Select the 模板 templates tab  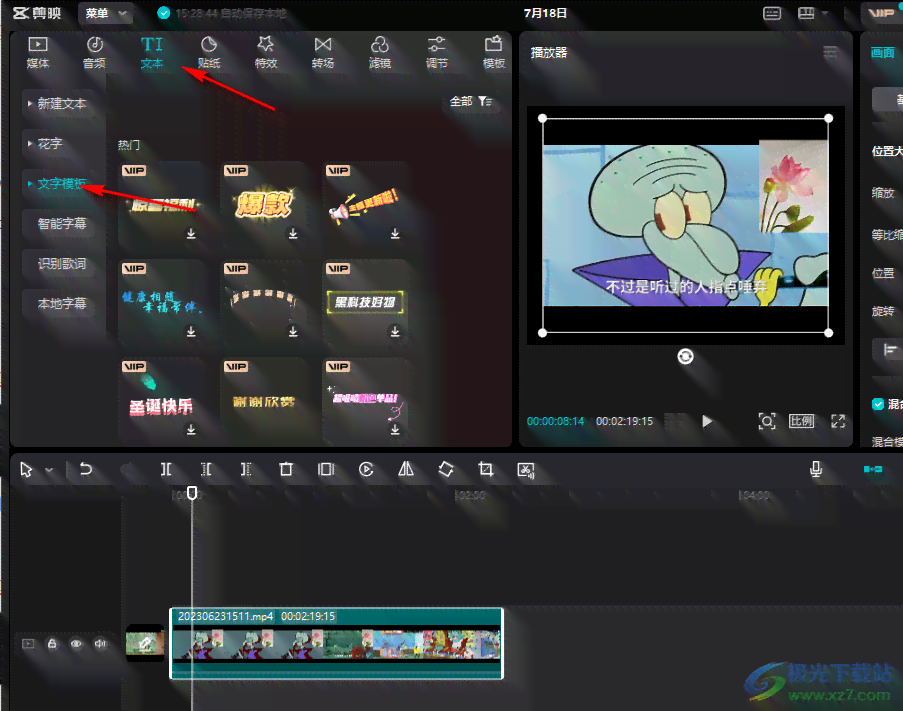tap(494, 52)
